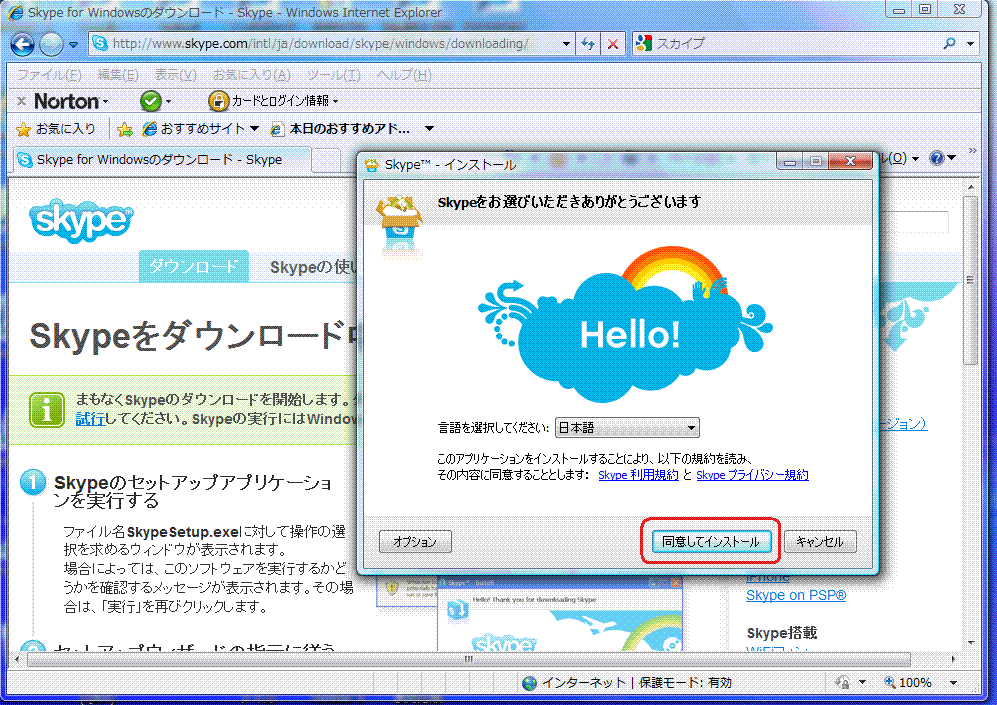
Task: Expand the 本日のおすすめアド dropdown arrow
Action: 429,129
